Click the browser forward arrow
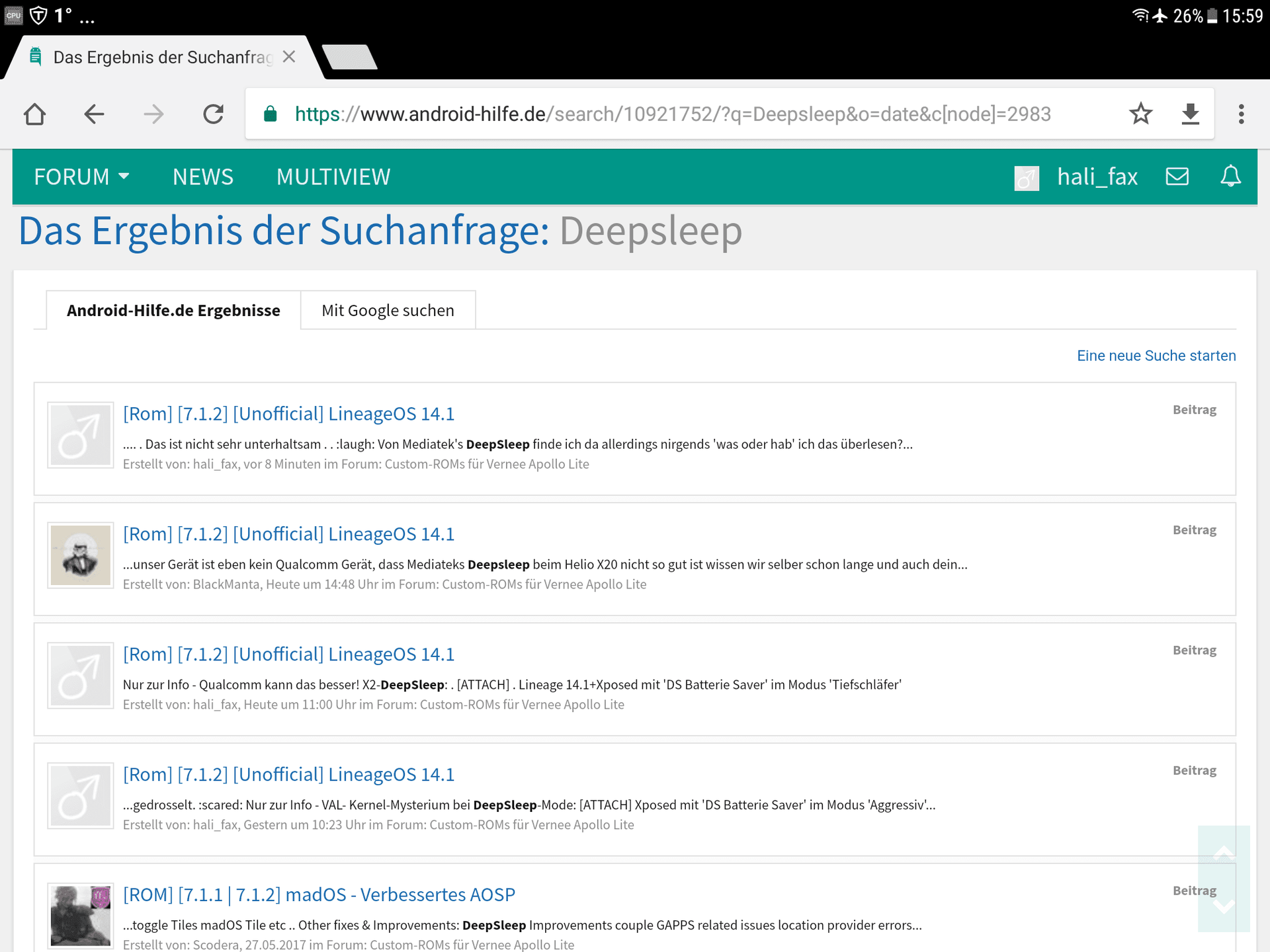The width and height of the screenshot is (1270, 952). (153, 114)
